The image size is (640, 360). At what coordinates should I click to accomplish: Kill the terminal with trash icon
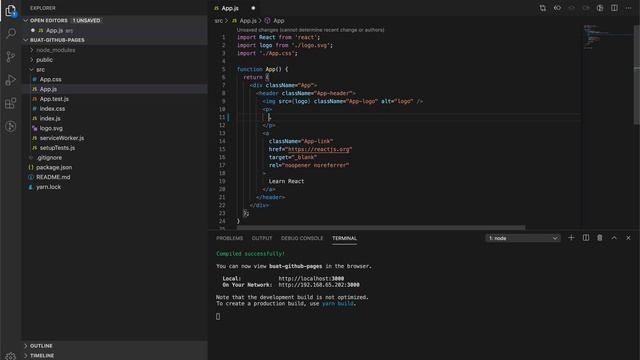coord(600,238)
